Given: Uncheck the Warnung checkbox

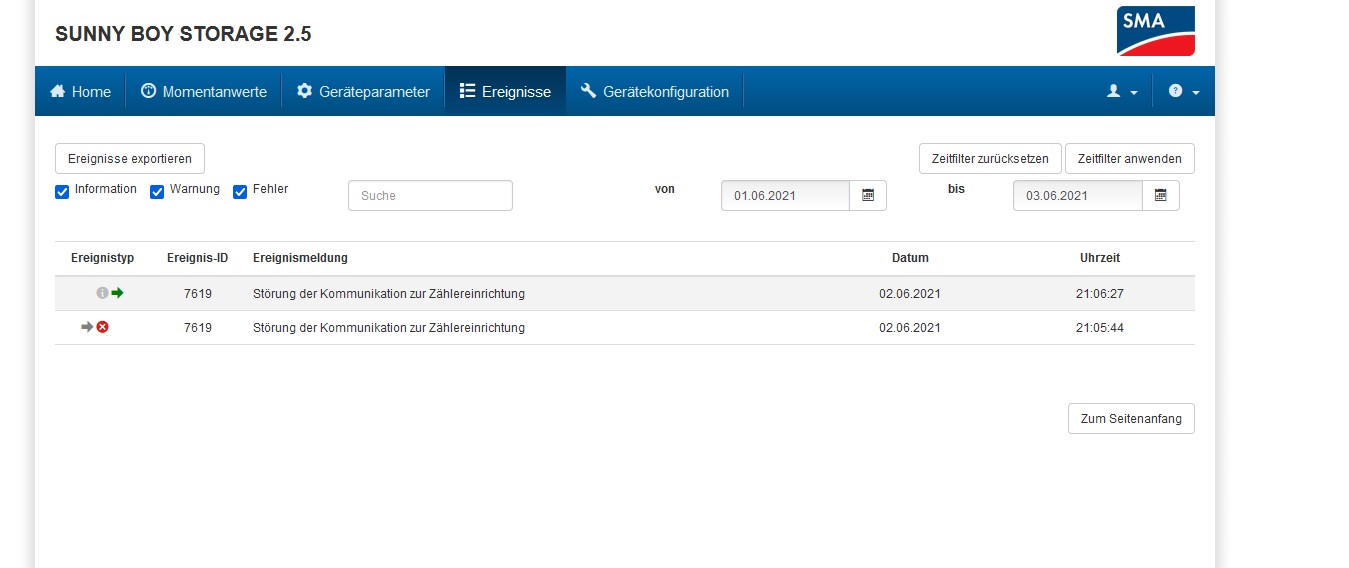Looking at the screenshot, I should tap(157, 191).
